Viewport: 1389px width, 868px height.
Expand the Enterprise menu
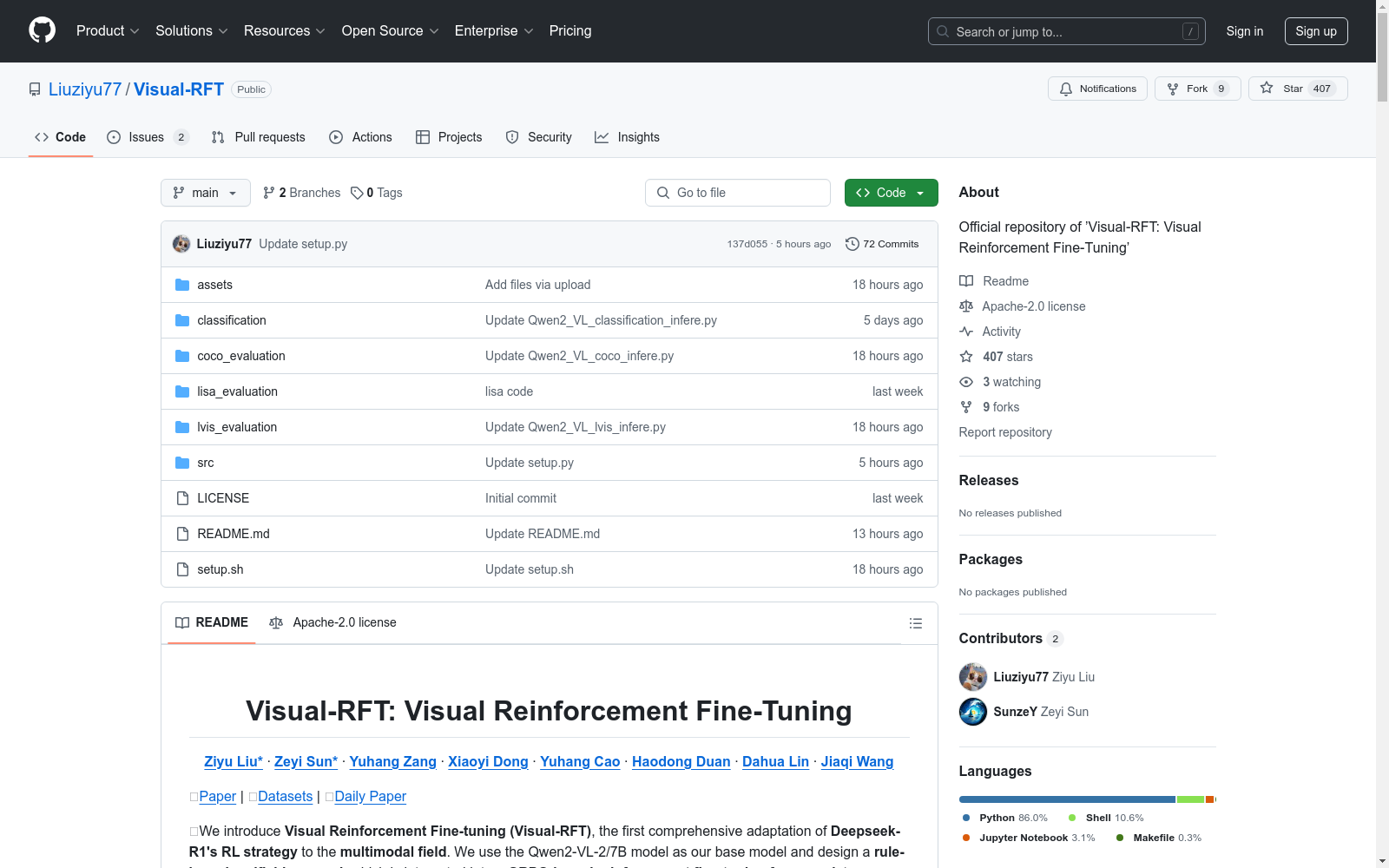click(x=494, y=30)
